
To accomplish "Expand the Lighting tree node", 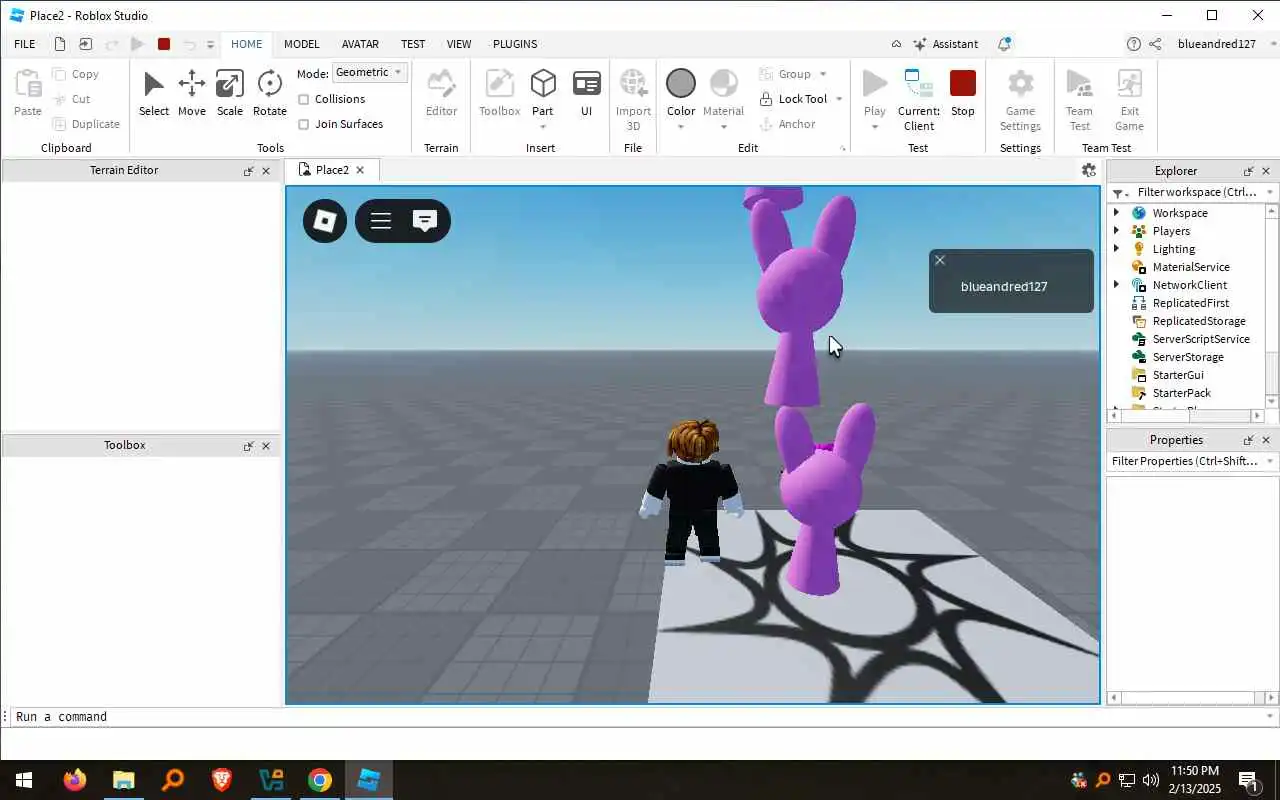I will [x=1117, y=249].
